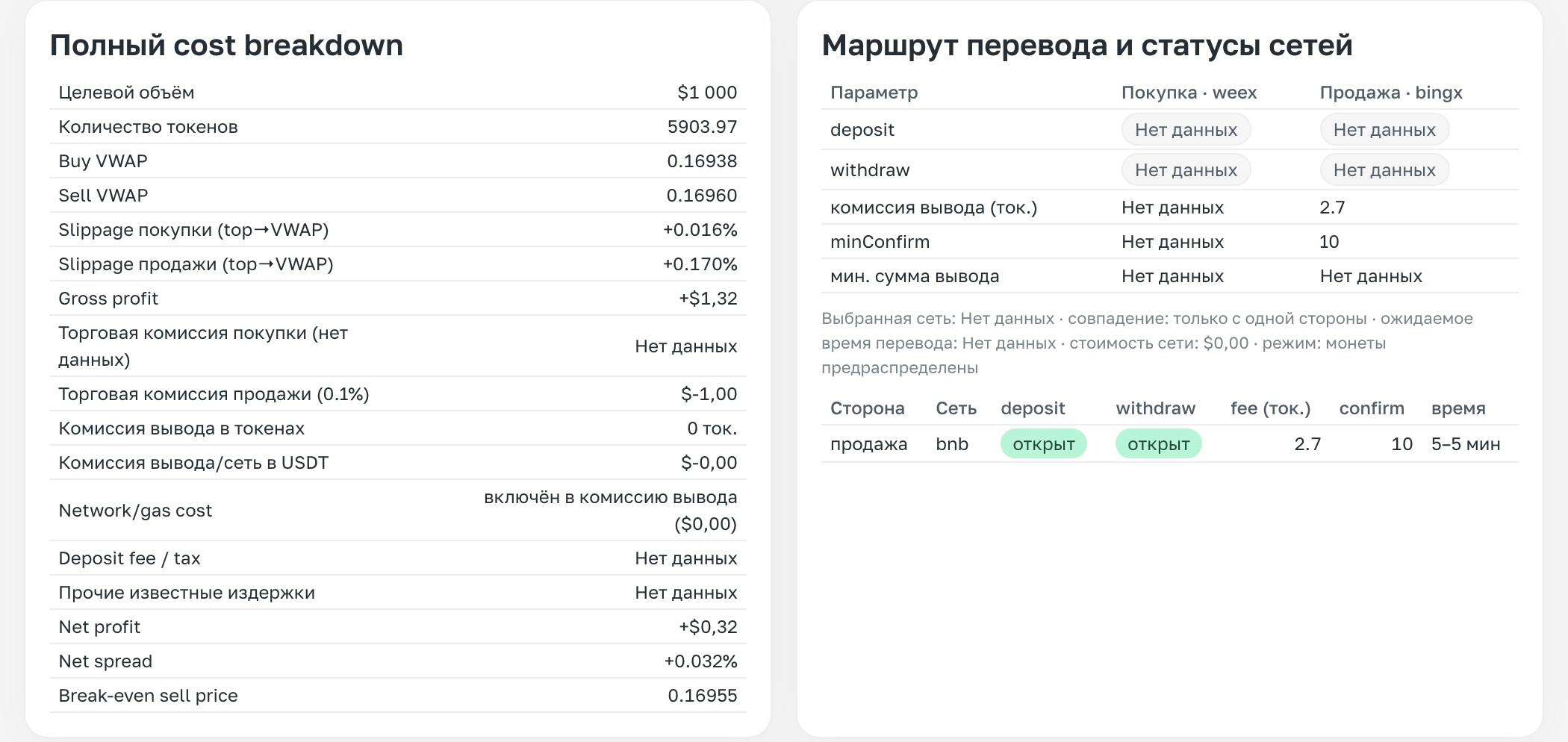1568x742 pixels.
Task: Click the green deposit 'открыт' badge
Action: [x=1044, y=444]
